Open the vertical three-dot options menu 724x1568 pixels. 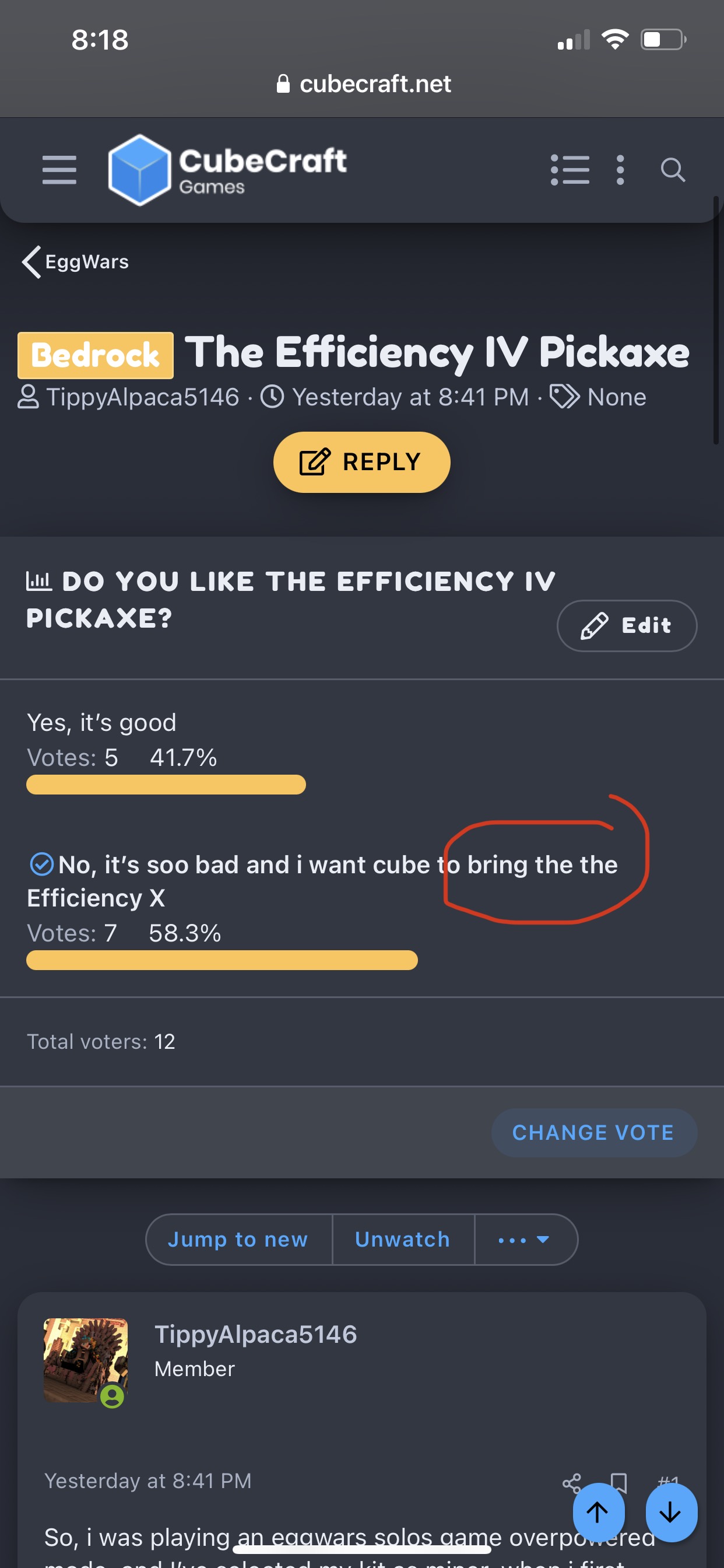(620, 170)
